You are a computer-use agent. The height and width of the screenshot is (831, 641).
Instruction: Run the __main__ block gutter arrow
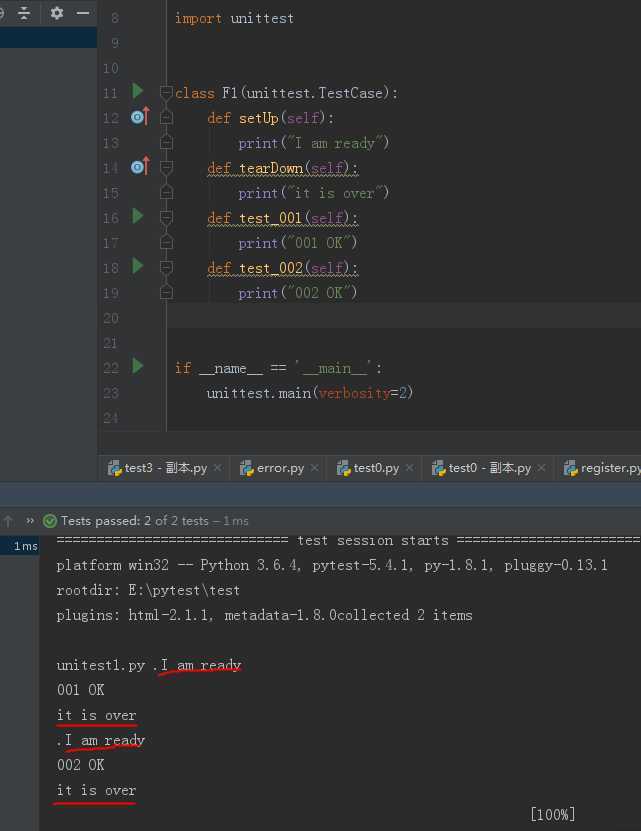[x=138, y=366]
